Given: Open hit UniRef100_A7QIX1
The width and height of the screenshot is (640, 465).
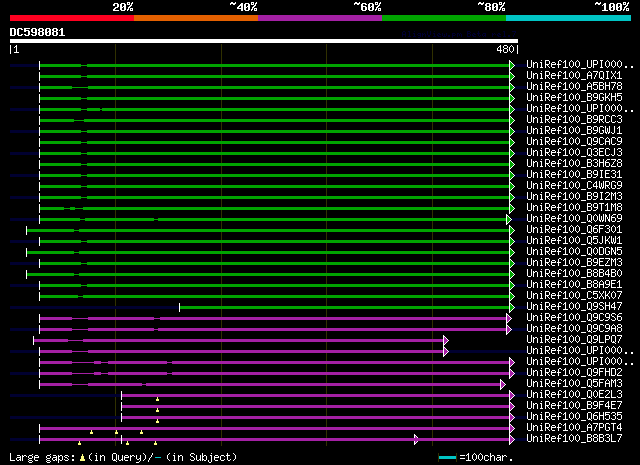Looking at the screenshot, I should pyautogui.click(x=574, y=76).
